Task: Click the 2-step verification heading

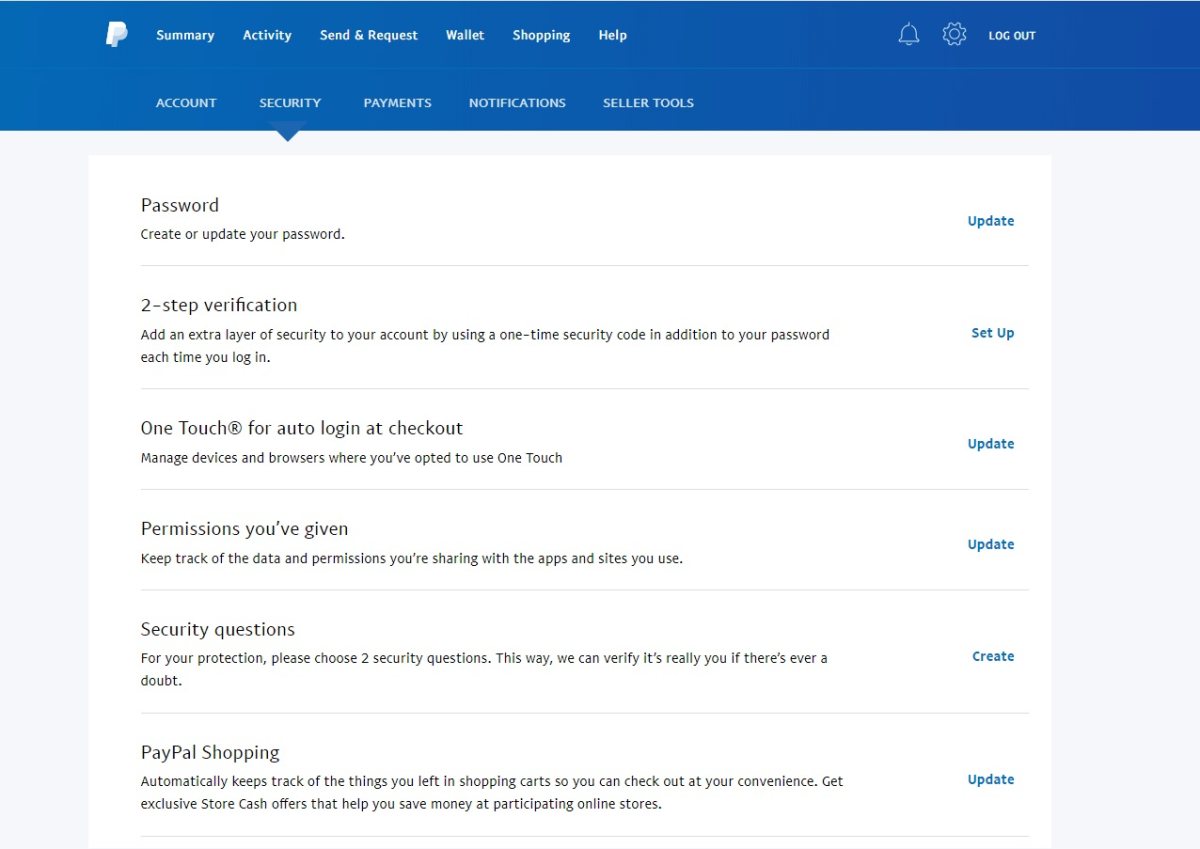Action: pyautogui.click(x=219, y=305)
